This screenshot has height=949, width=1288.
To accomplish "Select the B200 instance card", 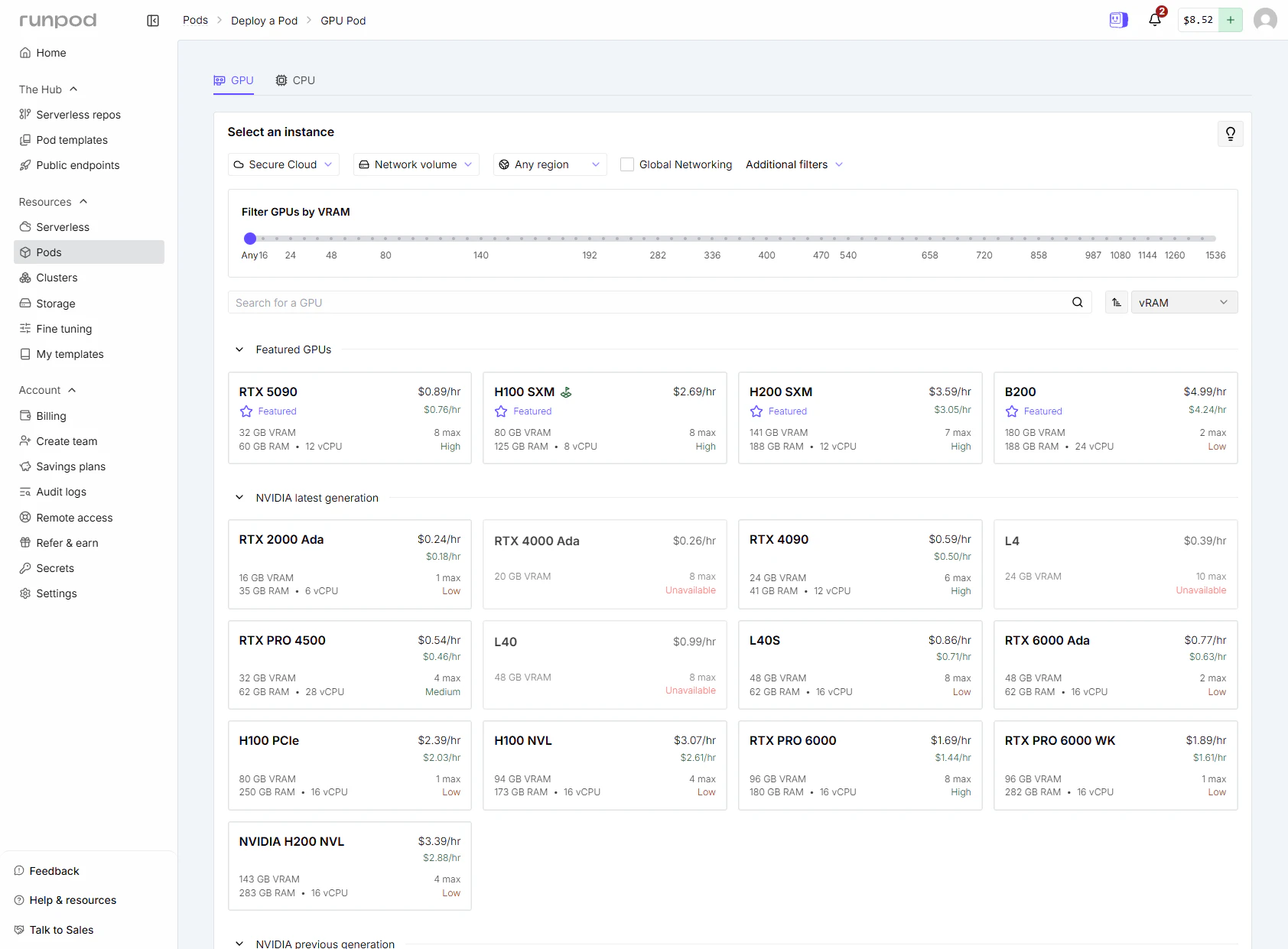I will pyautogui.click(x=1115, y=418).
